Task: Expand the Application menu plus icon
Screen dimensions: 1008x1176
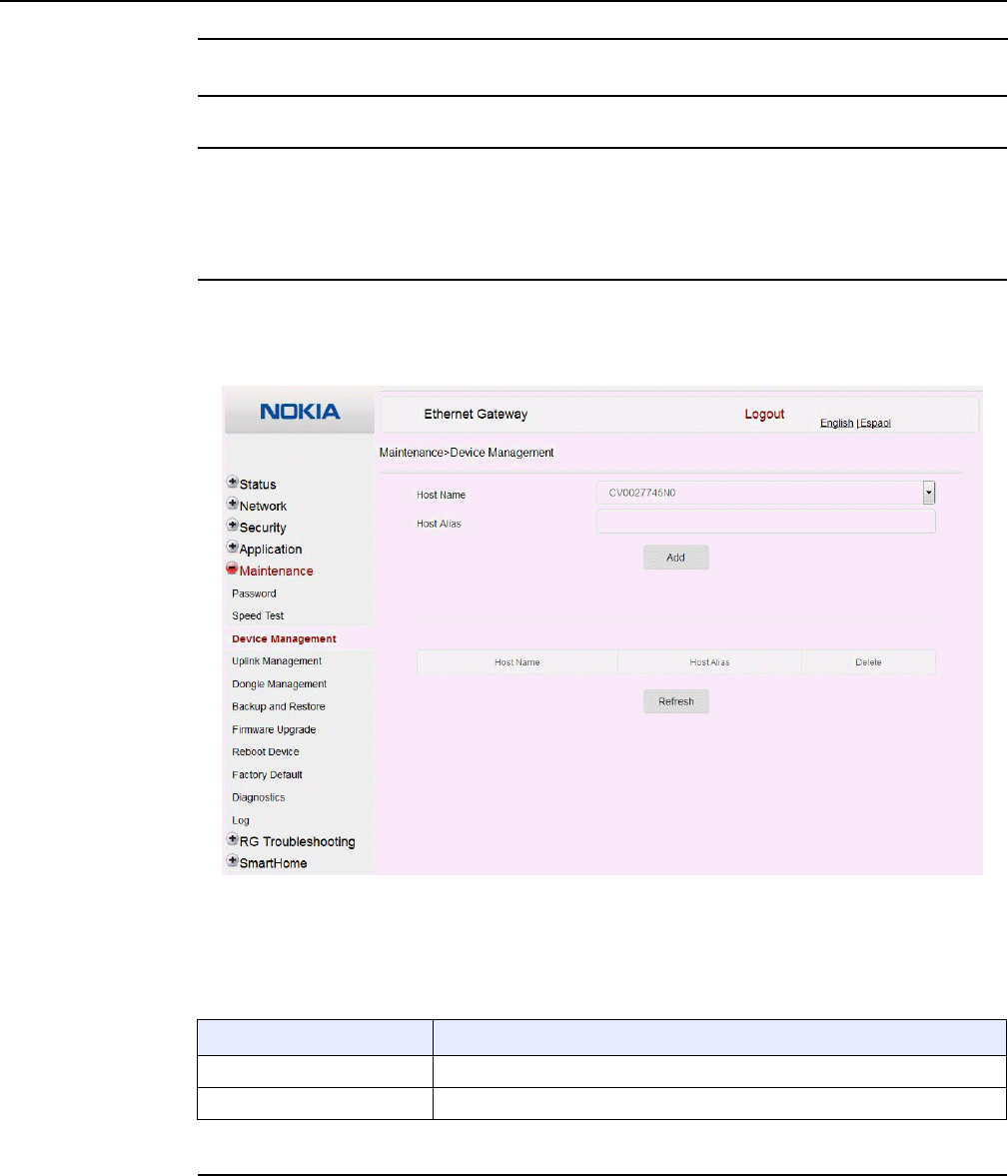Action: click(x=233, y=548)
